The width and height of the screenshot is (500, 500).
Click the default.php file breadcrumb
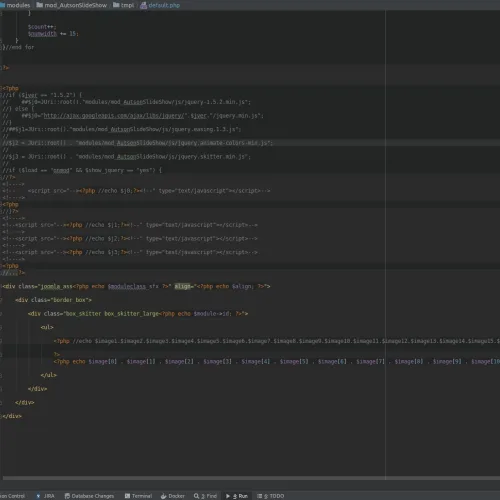pos(160,5)
